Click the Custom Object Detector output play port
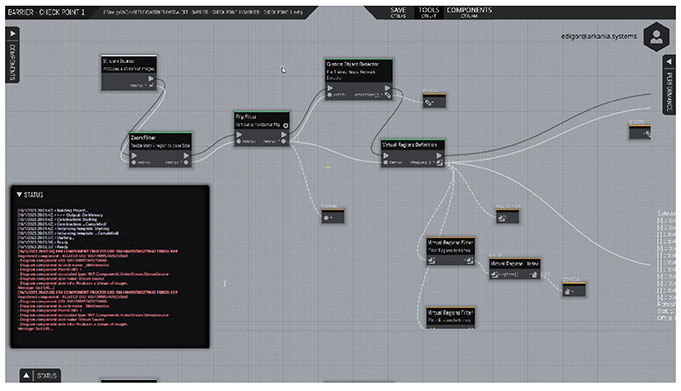The height and width of the screenshot is (391, 681). (387, 88)
